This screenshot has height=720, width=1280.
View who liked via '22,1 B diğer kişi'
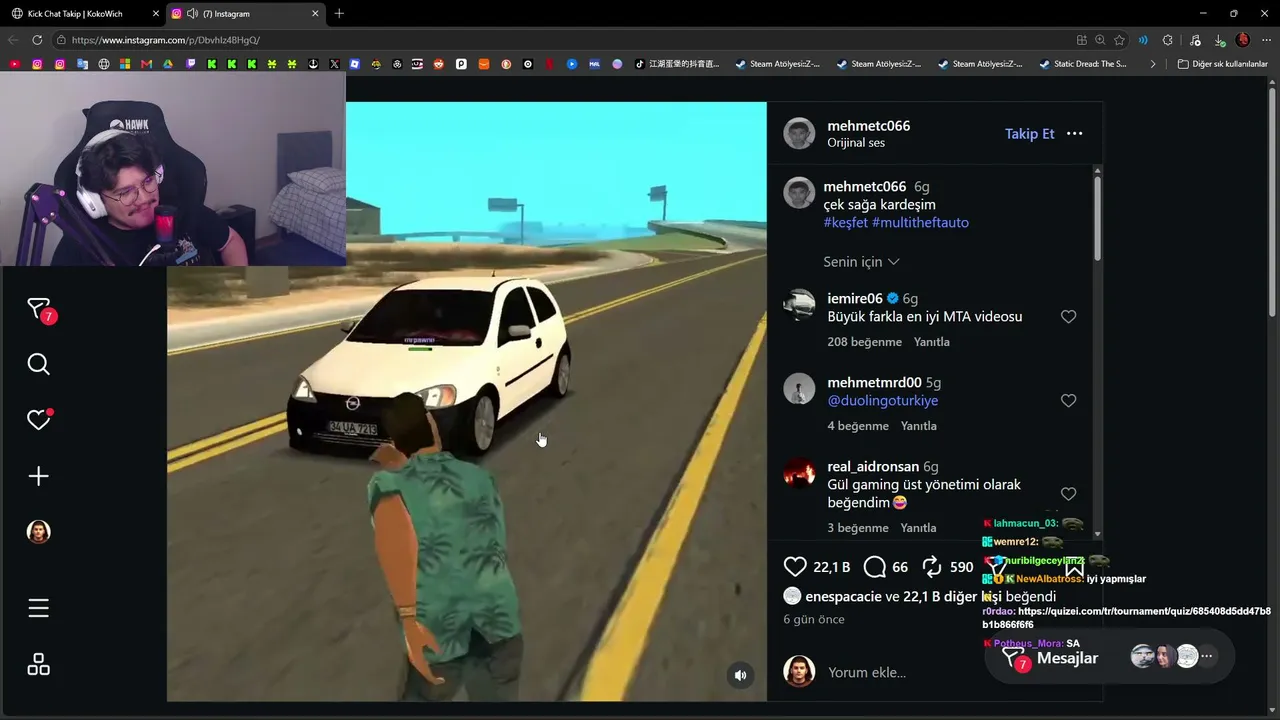952,597
